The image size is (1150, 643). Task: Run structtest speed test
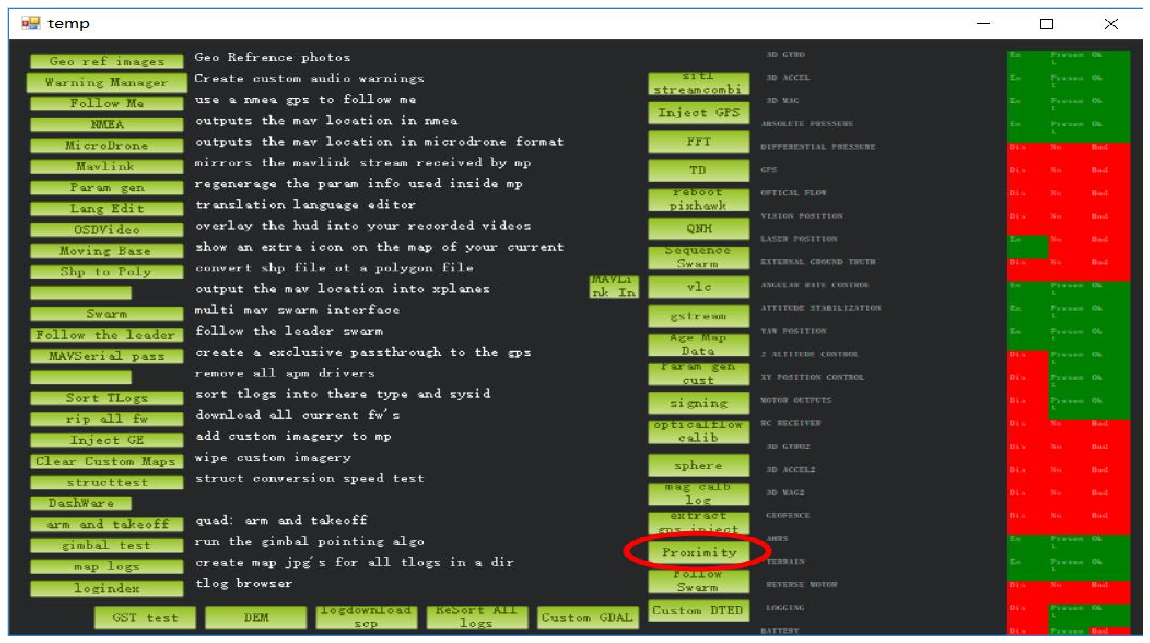pos(106,482)
